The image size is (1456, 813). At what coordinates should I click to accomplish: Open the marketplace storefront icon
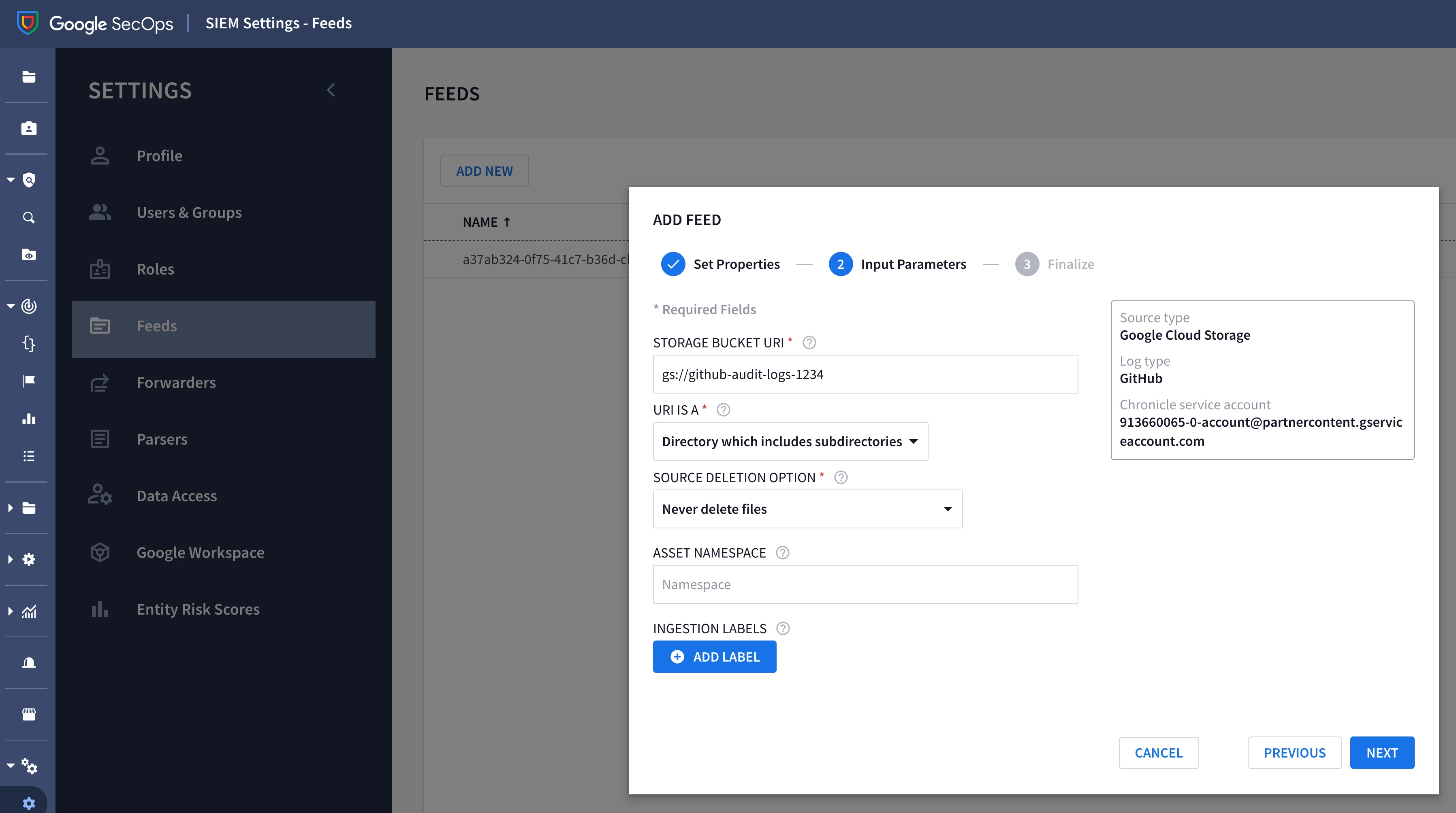(29, 714)
